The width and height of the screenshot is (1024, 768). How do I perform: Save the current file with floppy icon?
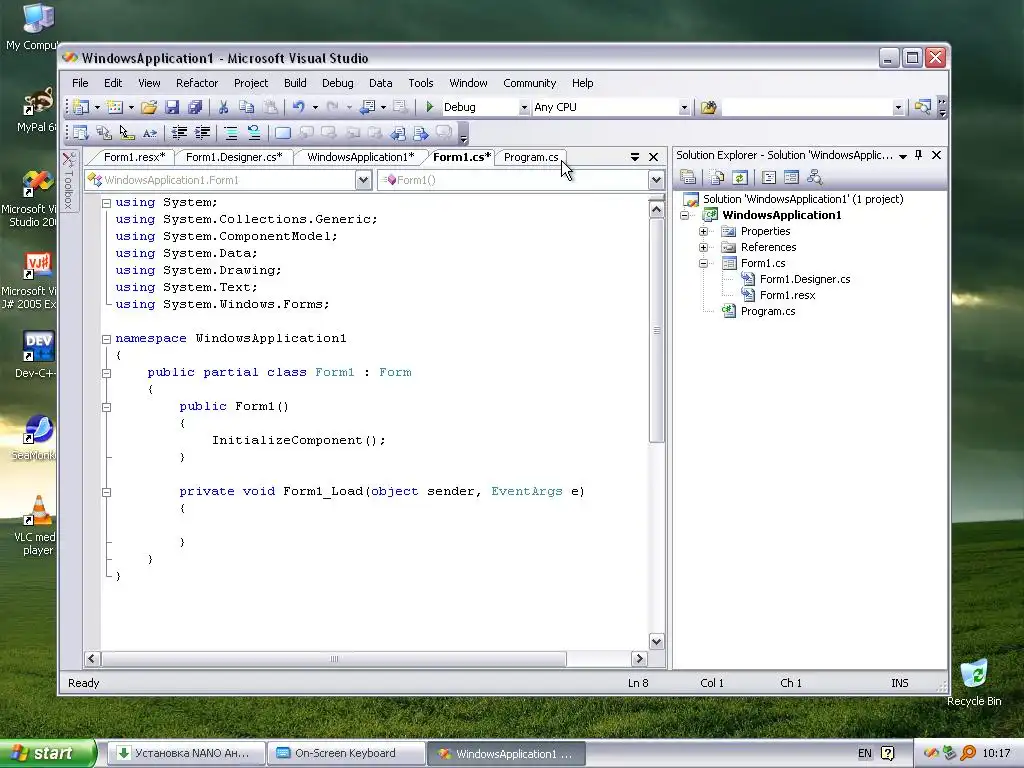172,107
